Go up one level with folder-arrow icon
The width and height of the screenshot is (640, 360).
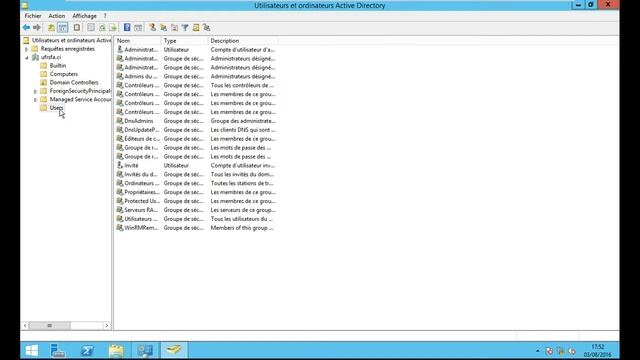(51, 27)
